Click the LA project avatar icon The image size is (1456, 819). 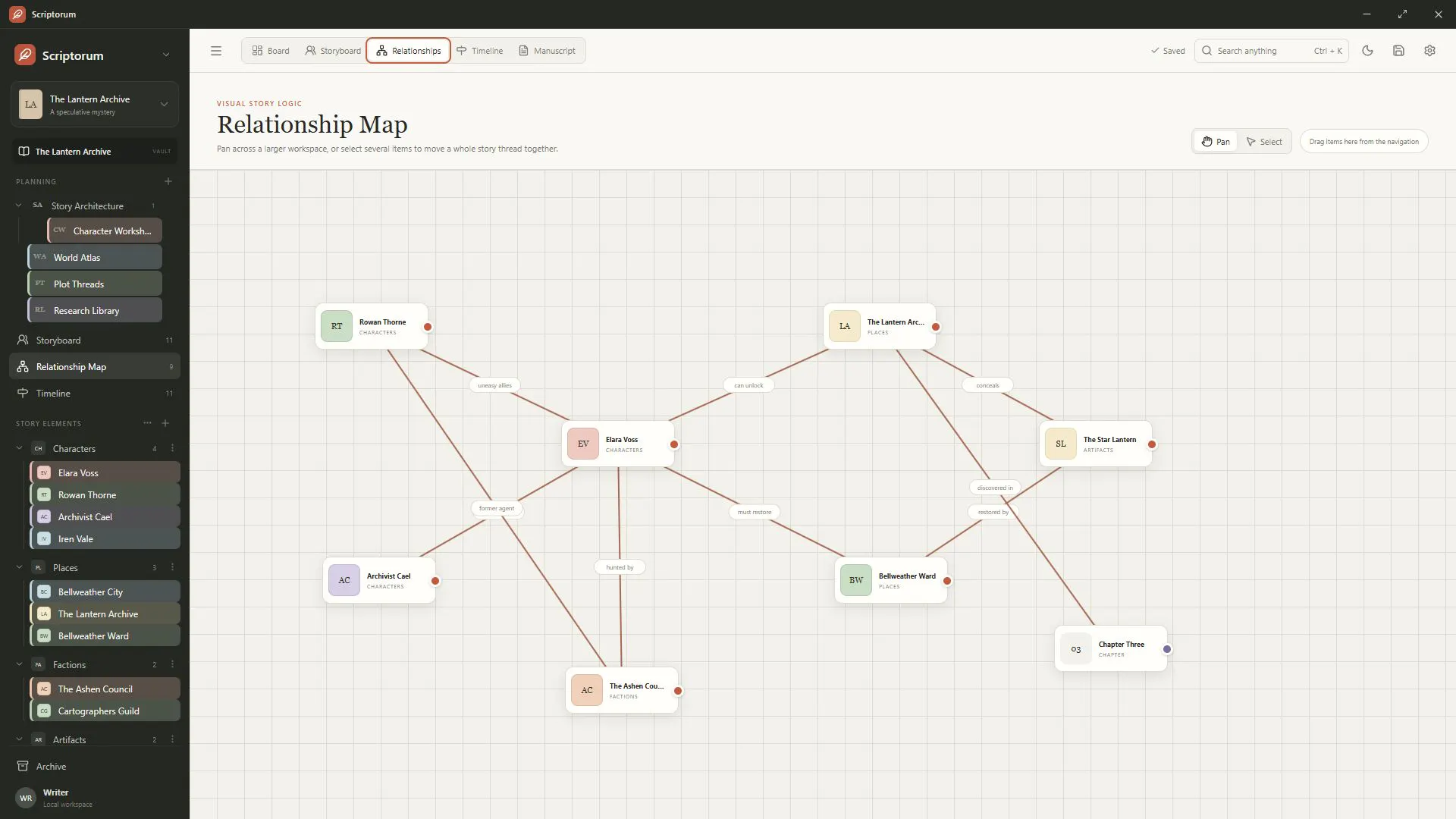[x=30, y=105]
